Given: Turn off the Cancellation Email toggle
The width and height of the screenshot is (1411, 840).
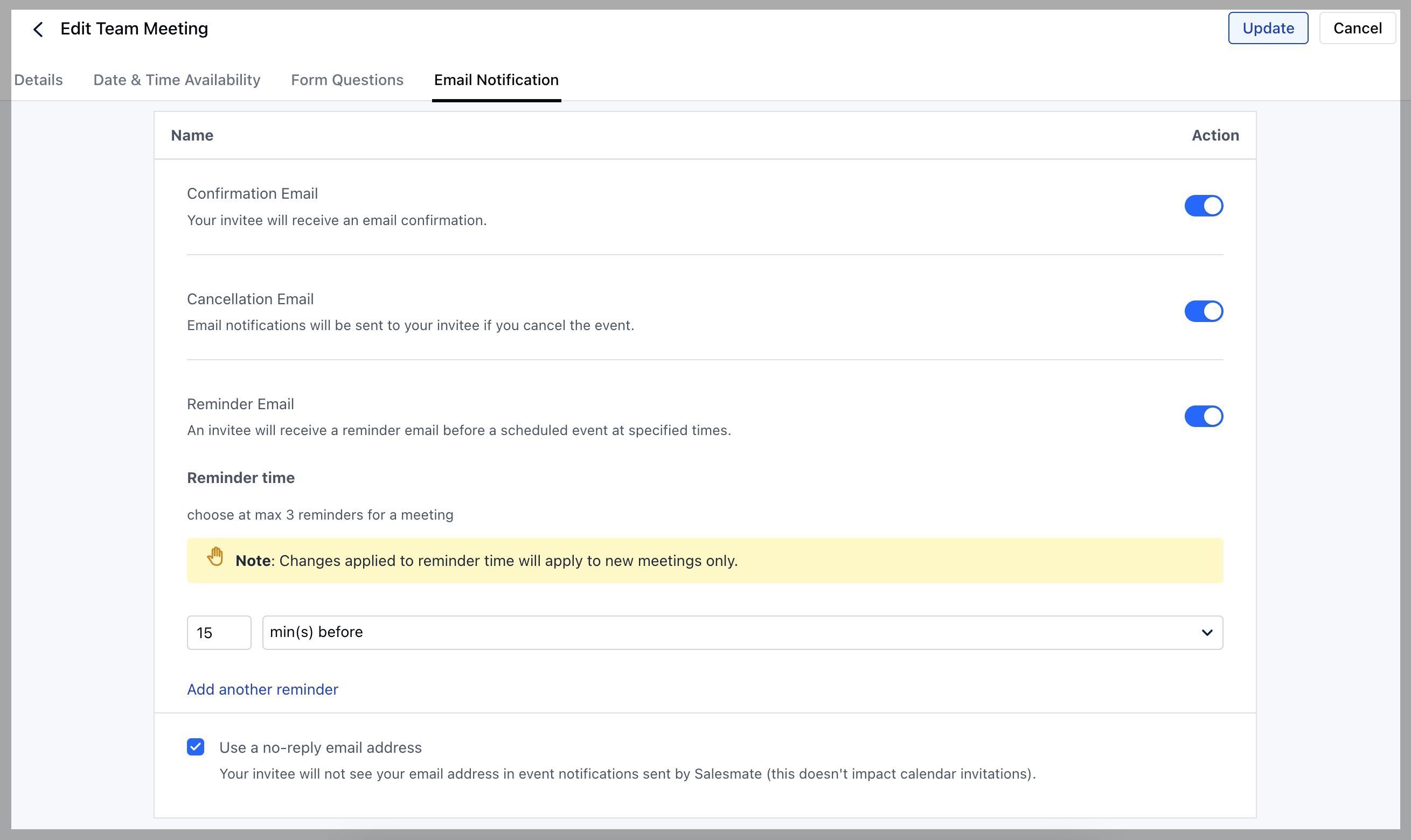Looking at the screenshot, I should (x=1203, y=311).
